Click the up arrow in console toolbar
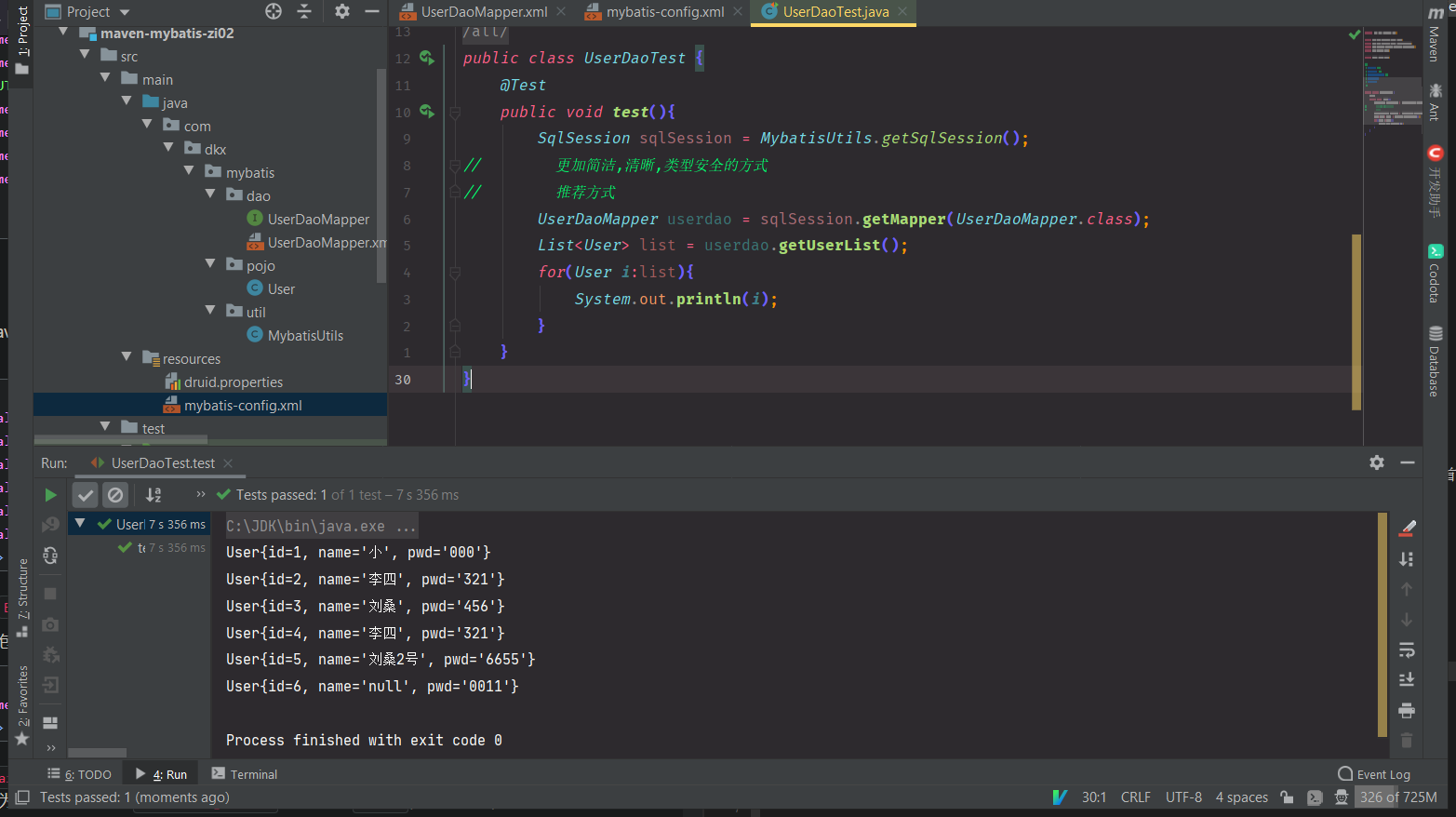This screenshot has height=817, width=1456. (x=1407, y=589)
